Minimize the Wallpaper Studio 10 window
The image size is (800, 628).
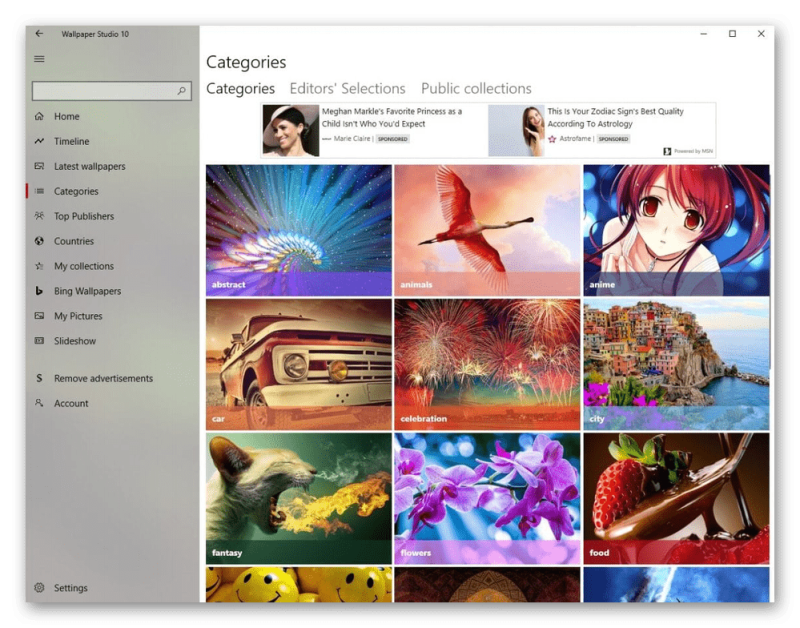[x=704, y=34]
